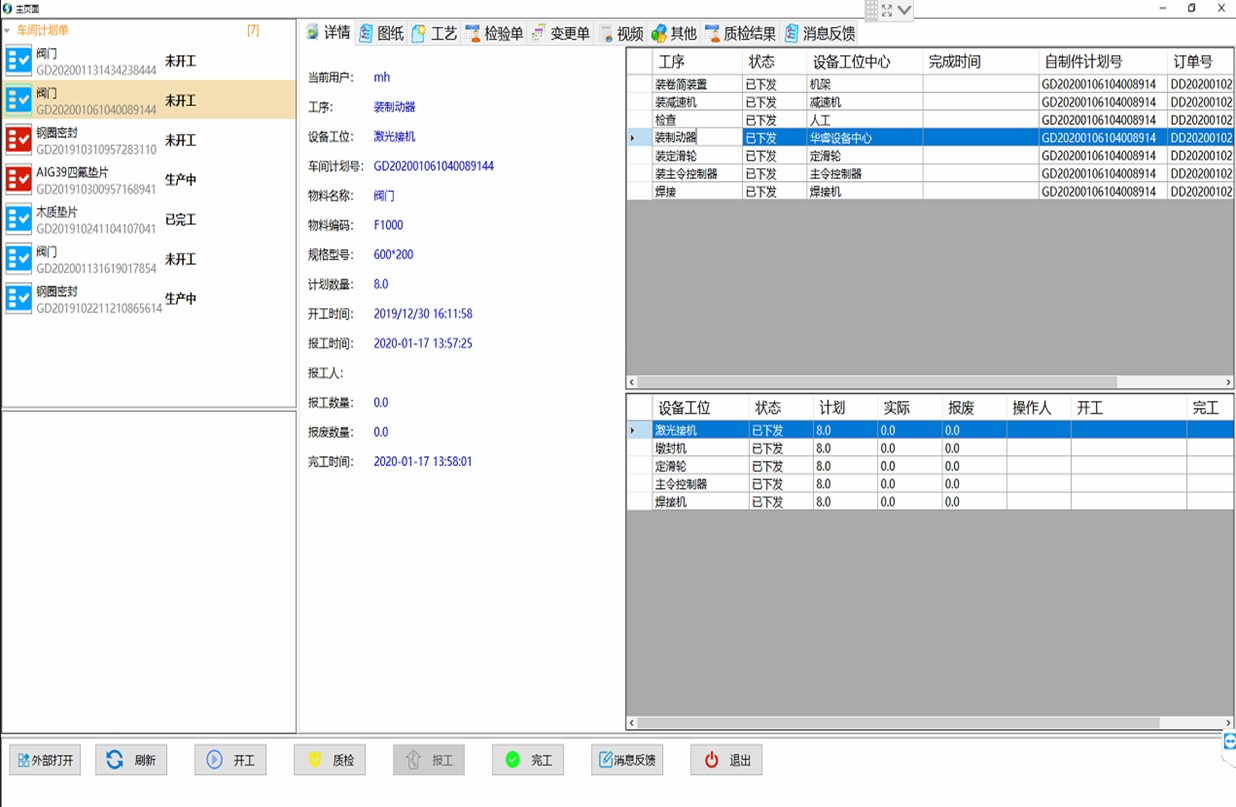Toggle the red checklist icon for AIG39四氟垫片
Screen dimensions: 1236x807
[x=17, y=179]
